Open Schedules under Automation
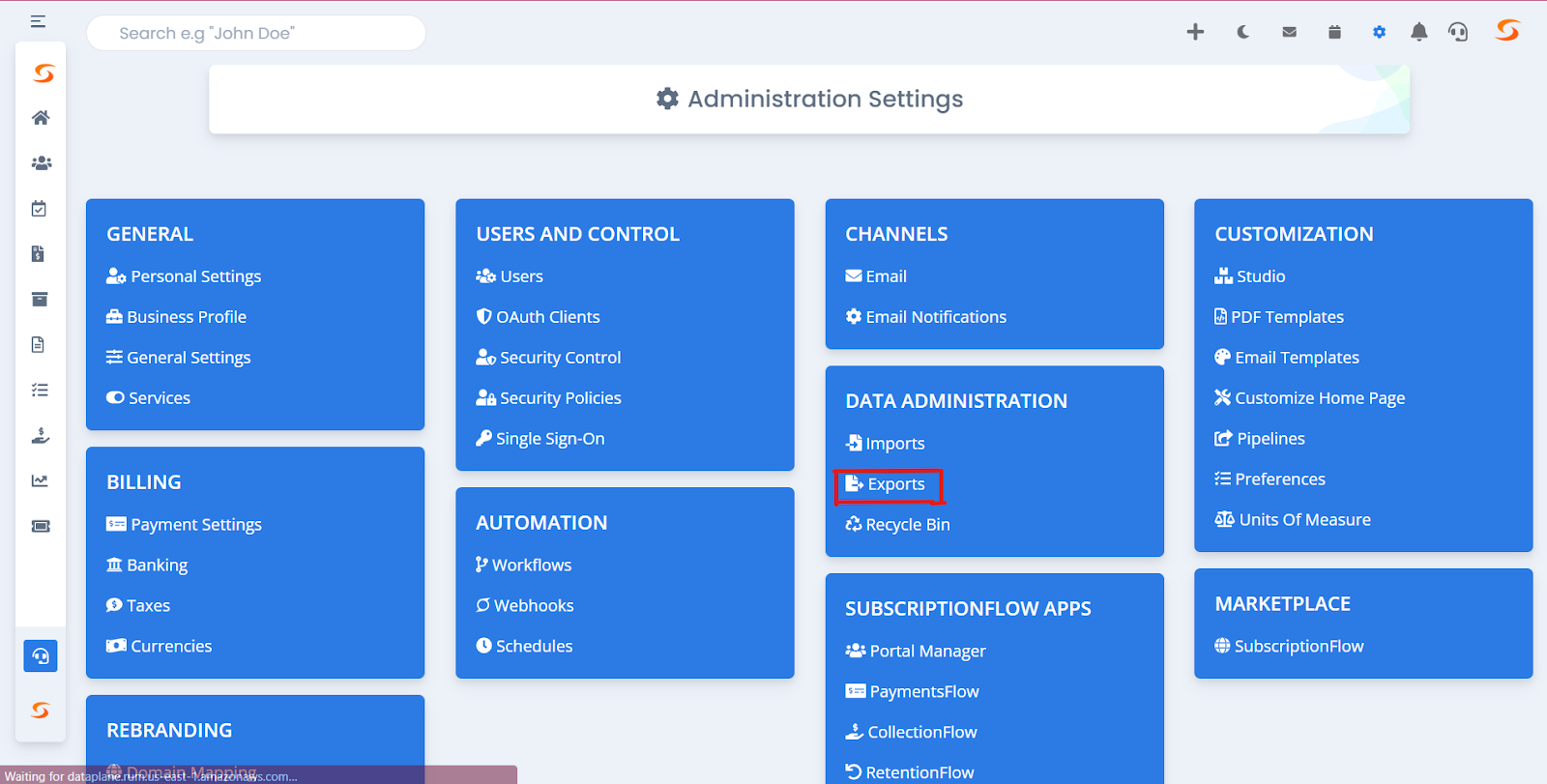This screenshot has height=784, width=1547. [524, 647]
